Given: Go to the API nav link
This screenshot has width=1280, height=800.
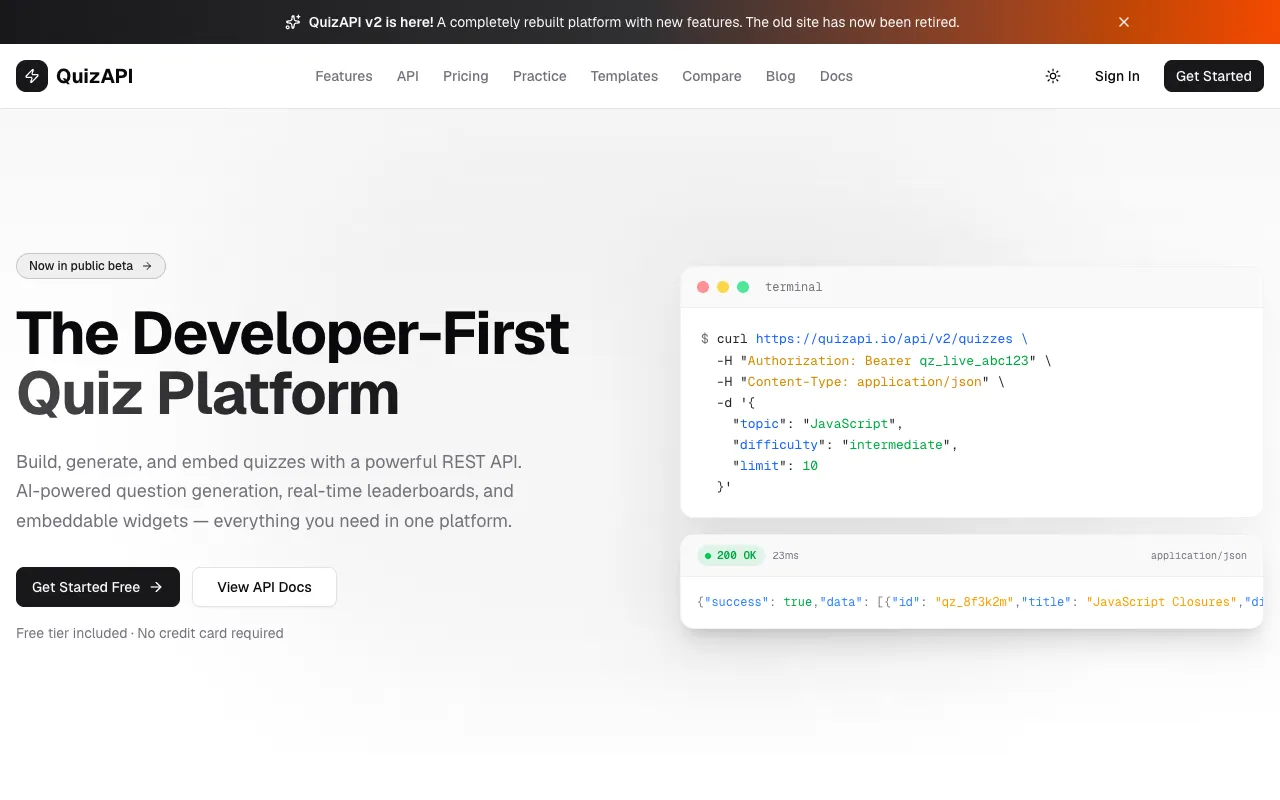Looking at the screenshot, I should (x=408, y=76).
